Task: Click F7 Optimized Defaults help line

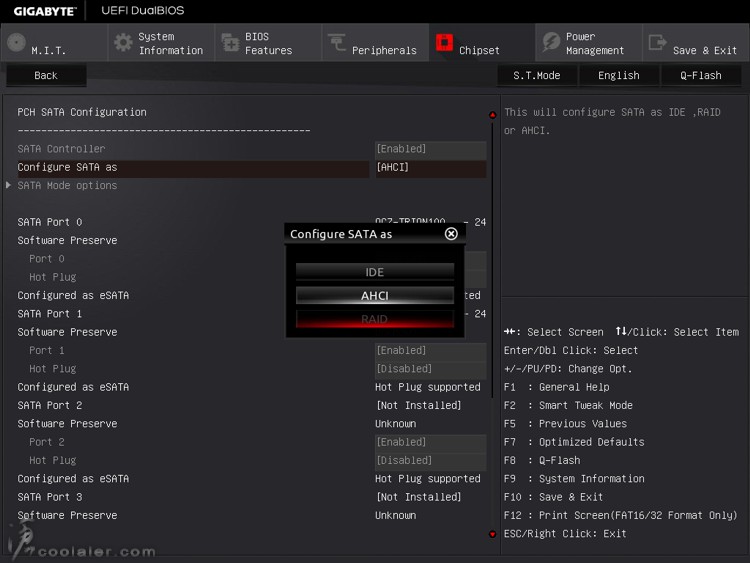Action: (x=574, y=442)
